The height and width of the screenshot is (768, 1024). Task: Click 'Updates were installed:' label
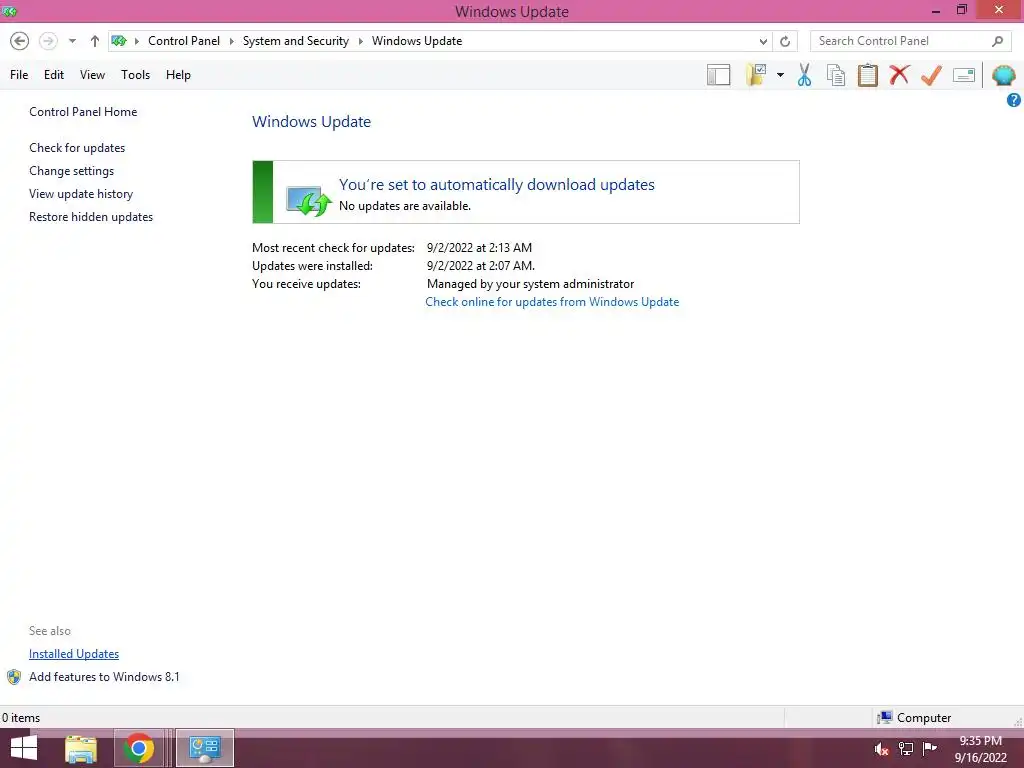click(312, 266)
